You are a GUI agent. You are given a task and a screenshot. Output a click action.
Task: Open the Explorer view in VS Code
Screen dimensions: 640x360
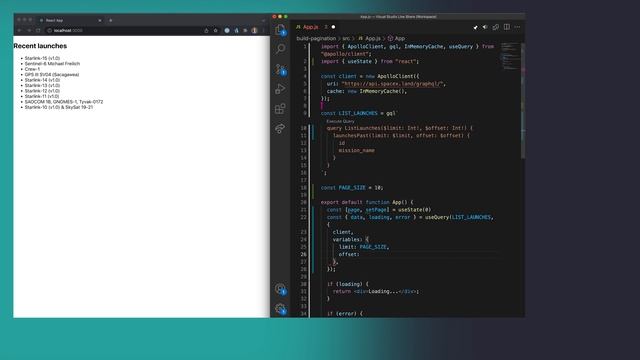[x=280, y=30]
